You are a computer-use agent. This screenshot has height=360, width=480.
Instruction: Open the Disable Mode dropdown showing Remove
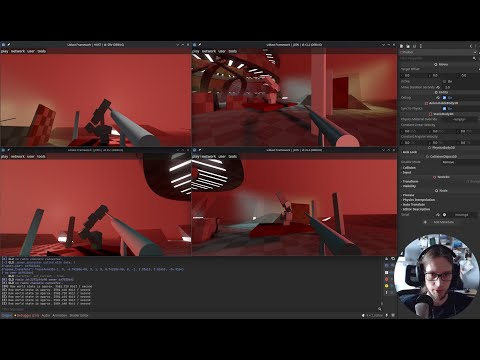460,162
